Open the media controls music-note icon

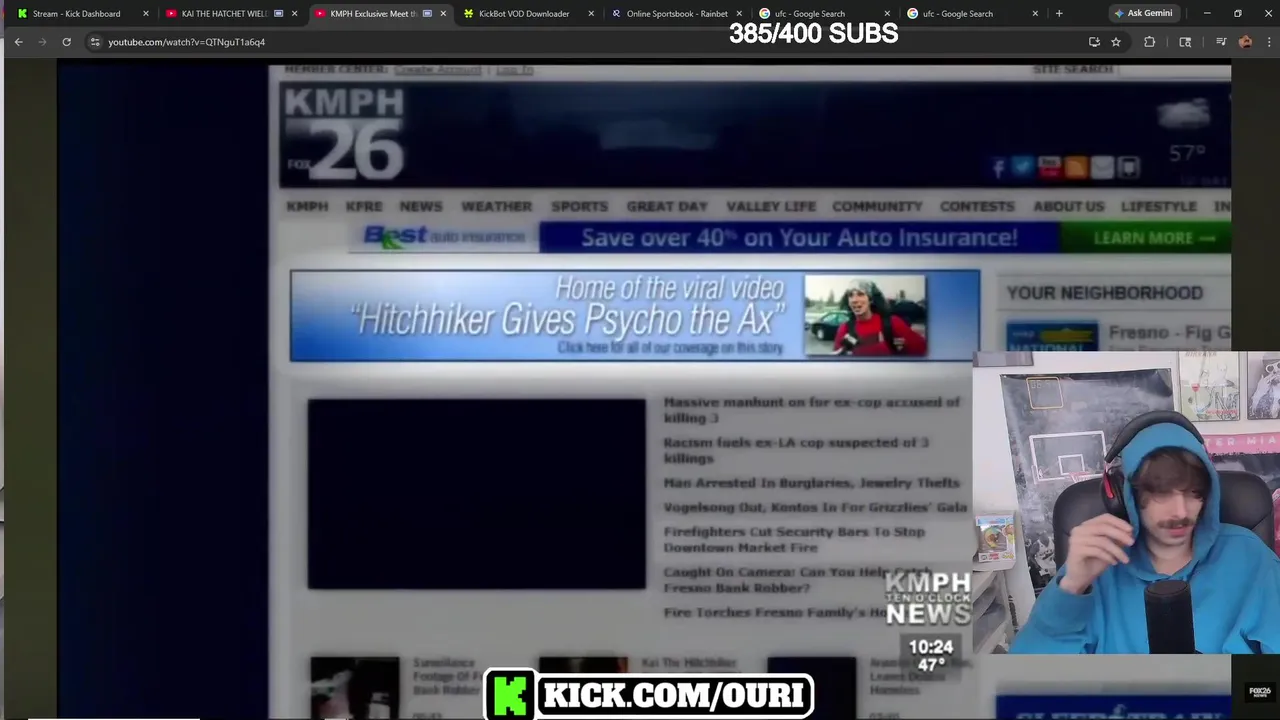point(1221,42)
